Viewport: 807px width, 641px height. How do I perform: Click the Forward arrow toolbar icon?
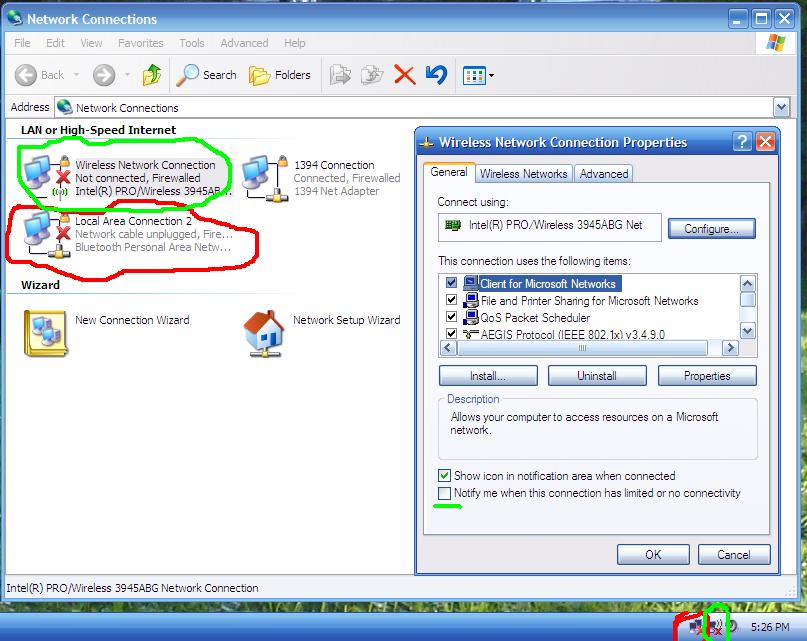pyautogui.click(x=104, y=75)
